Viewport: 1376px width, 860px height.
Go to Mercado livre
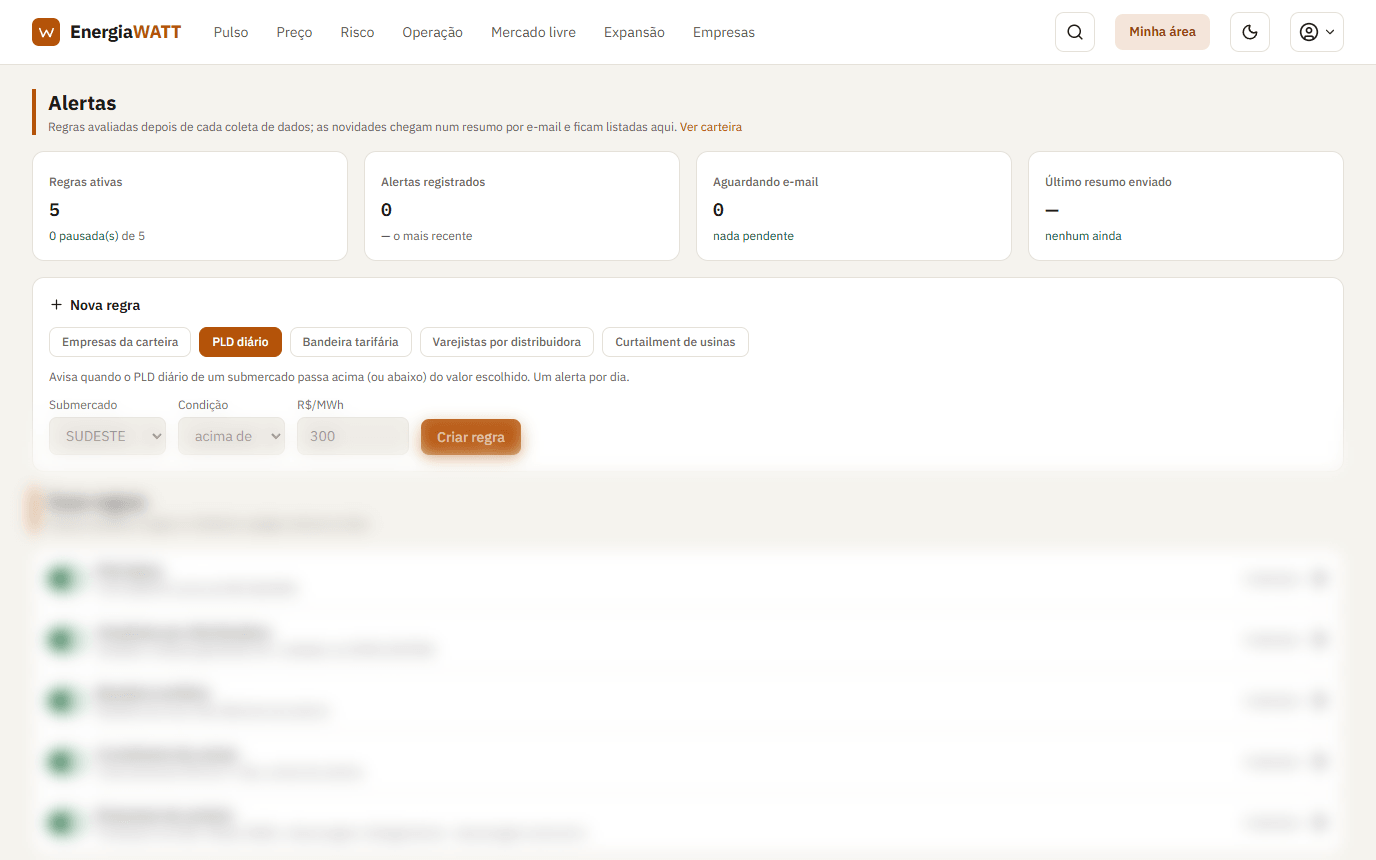tap(533, 32)
